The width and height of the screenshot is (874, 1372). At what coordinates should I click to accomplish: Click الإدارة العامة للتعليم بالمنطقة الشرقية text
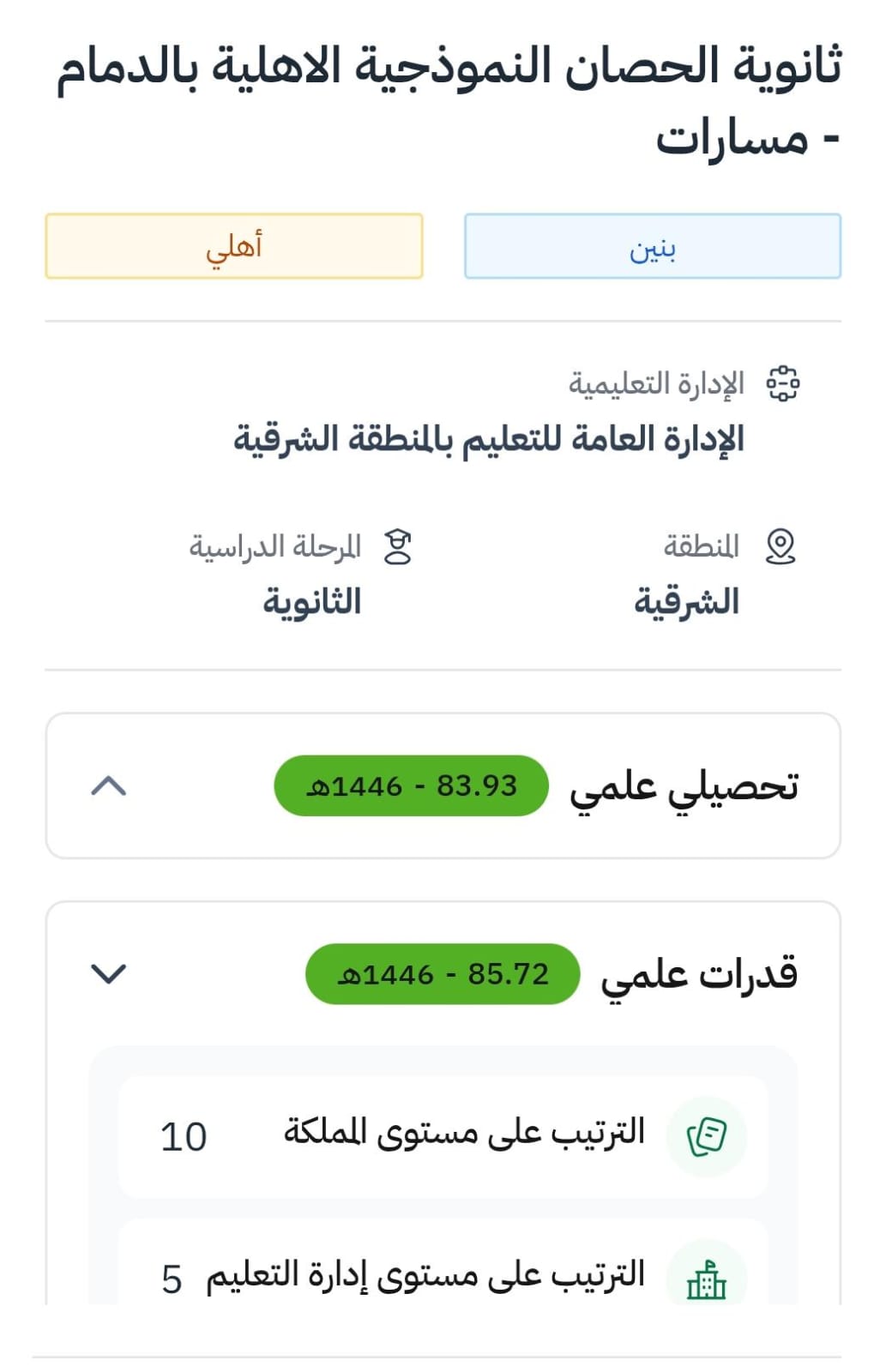(489, 439)
